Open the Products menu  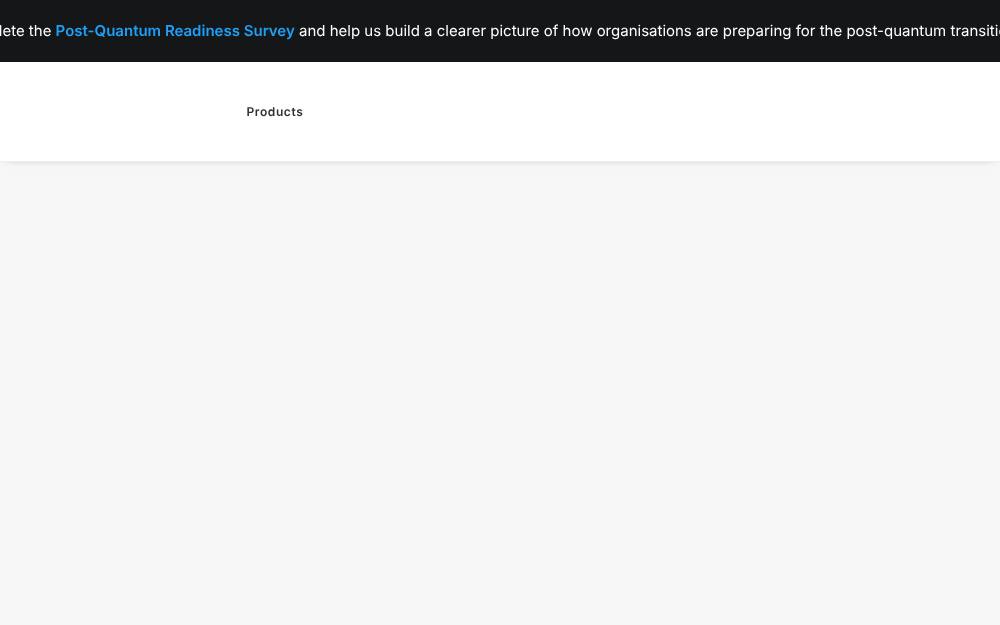[x=275, y=112]
